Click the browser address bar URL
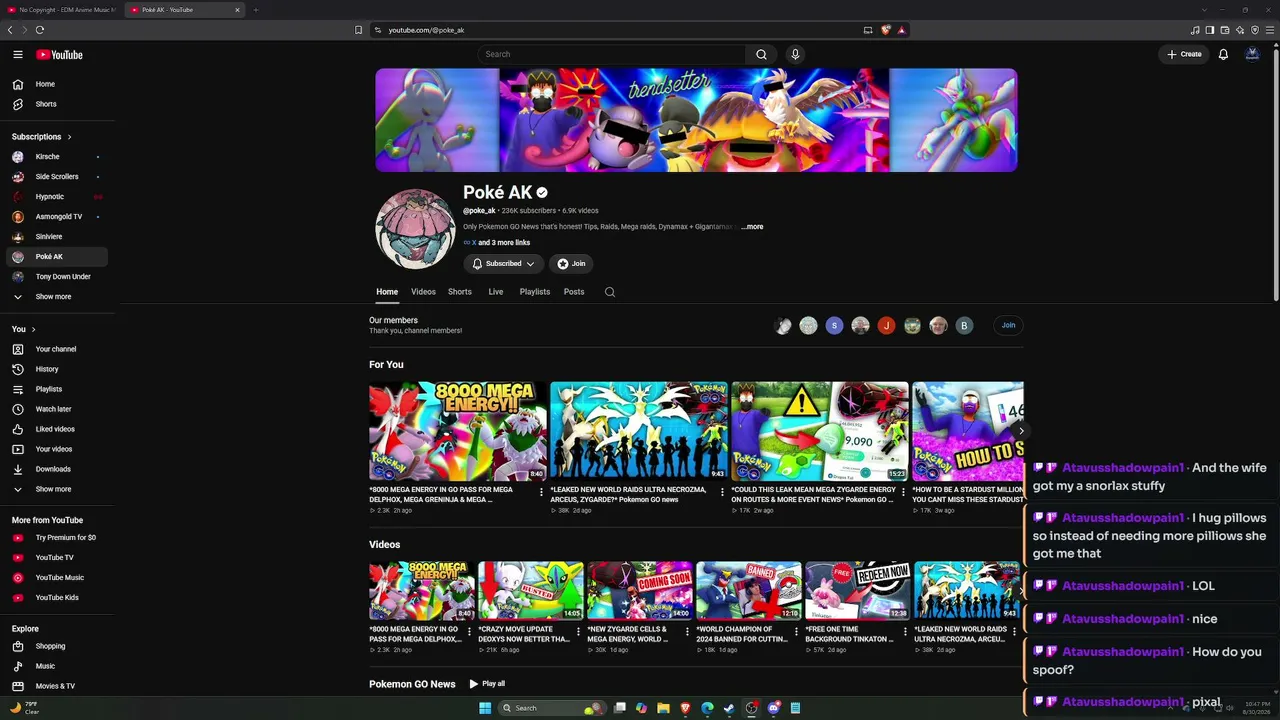Viewport: 1280px width, 720px height. tap(426, 30)
